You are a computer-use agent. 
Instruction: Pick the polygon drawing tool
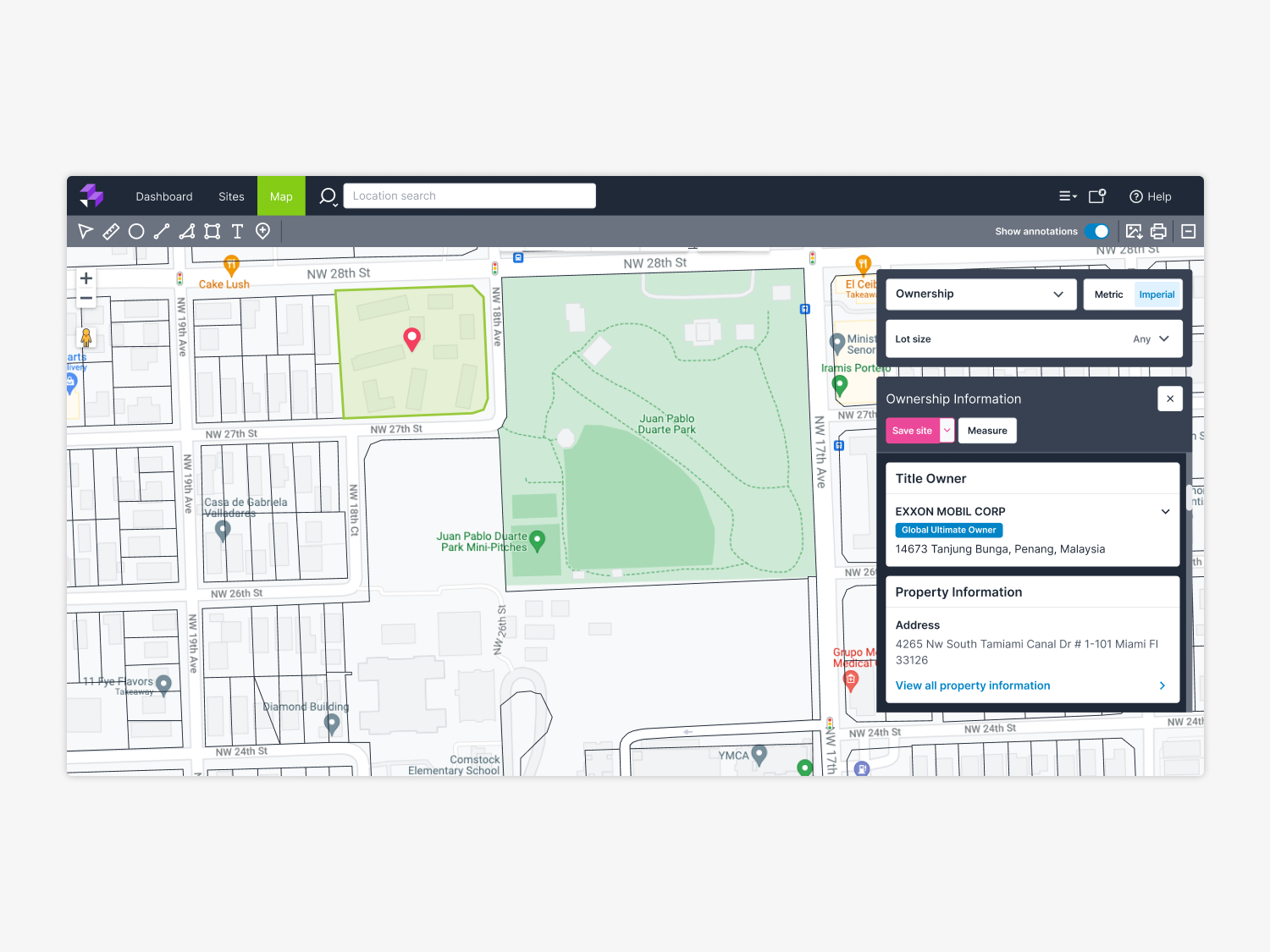coord(186,230)
